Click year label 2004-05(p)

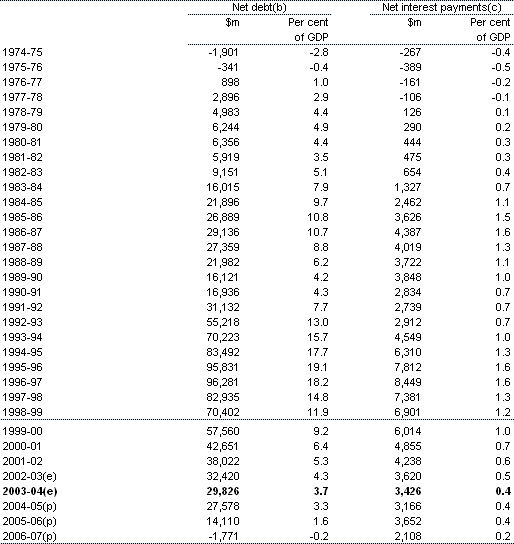(29, 506)
